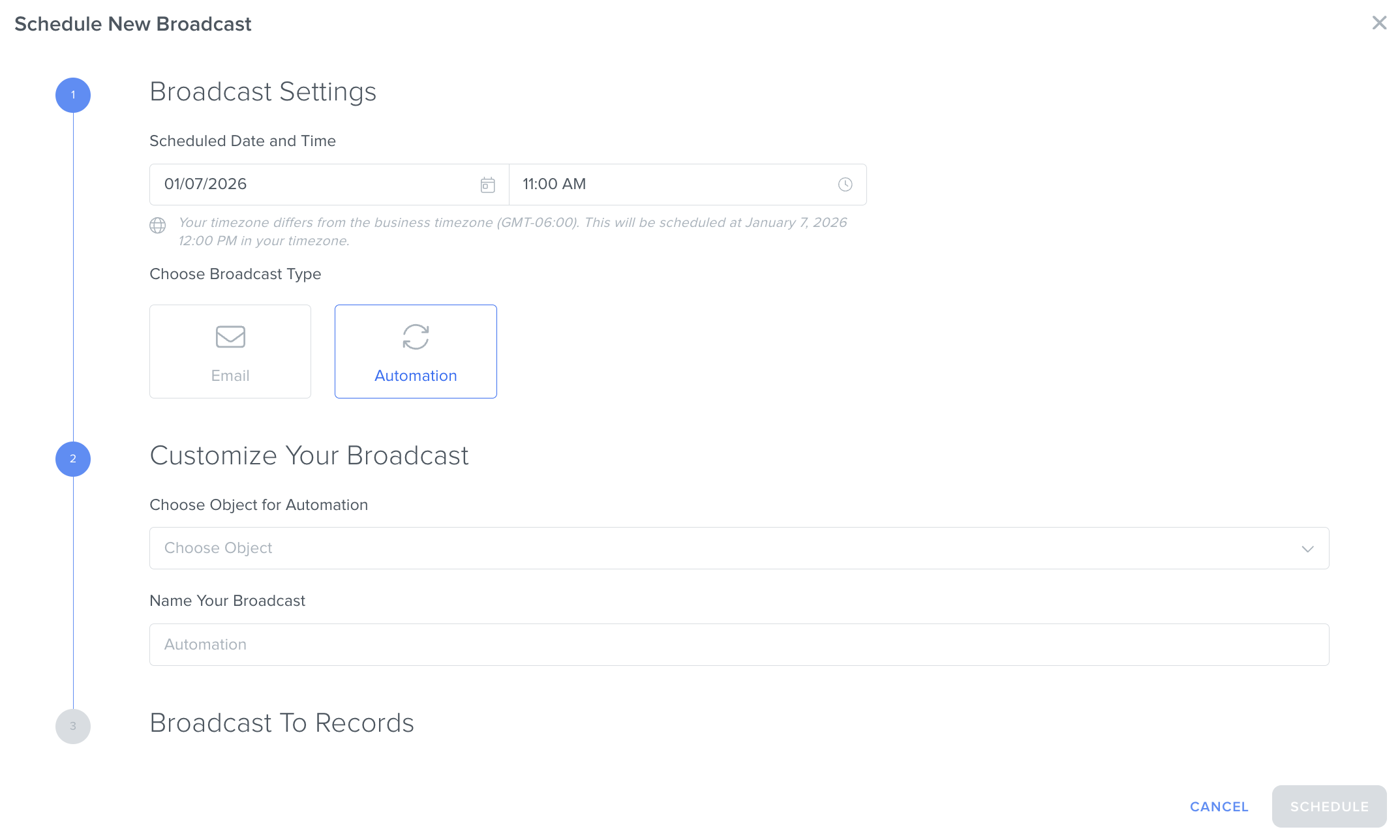Open the clock time picker icon
This screenshot has height=840, width=1400.
tap(845, 185)
